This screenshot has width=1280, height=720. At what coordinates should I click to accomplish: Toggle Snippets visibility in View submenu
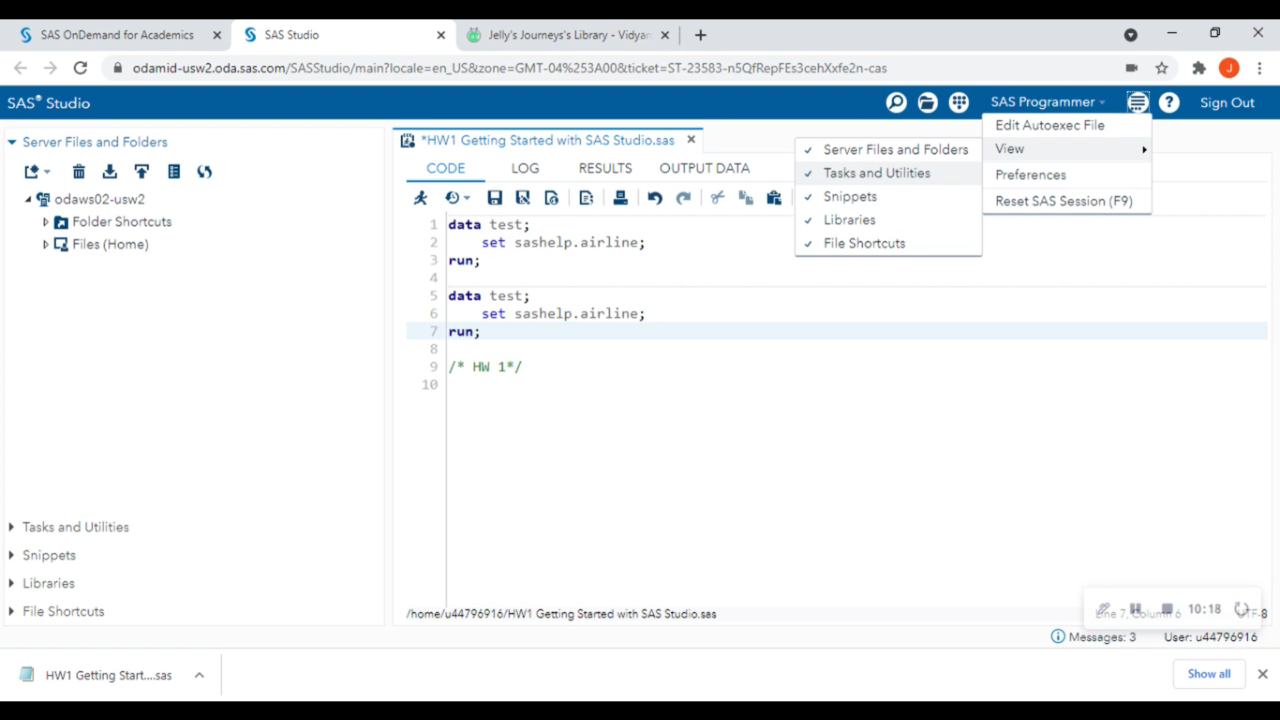(x=888, y=197)
